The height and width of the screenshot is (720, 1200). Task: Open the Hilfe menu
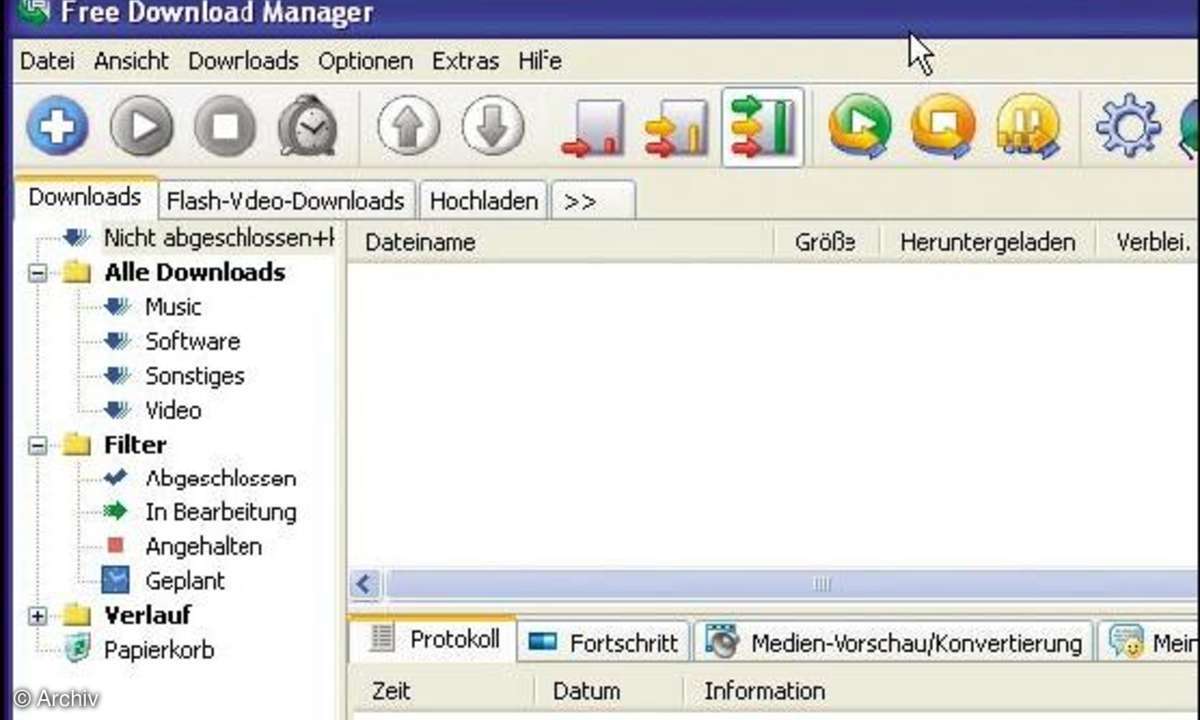click(x=540, y=61)
